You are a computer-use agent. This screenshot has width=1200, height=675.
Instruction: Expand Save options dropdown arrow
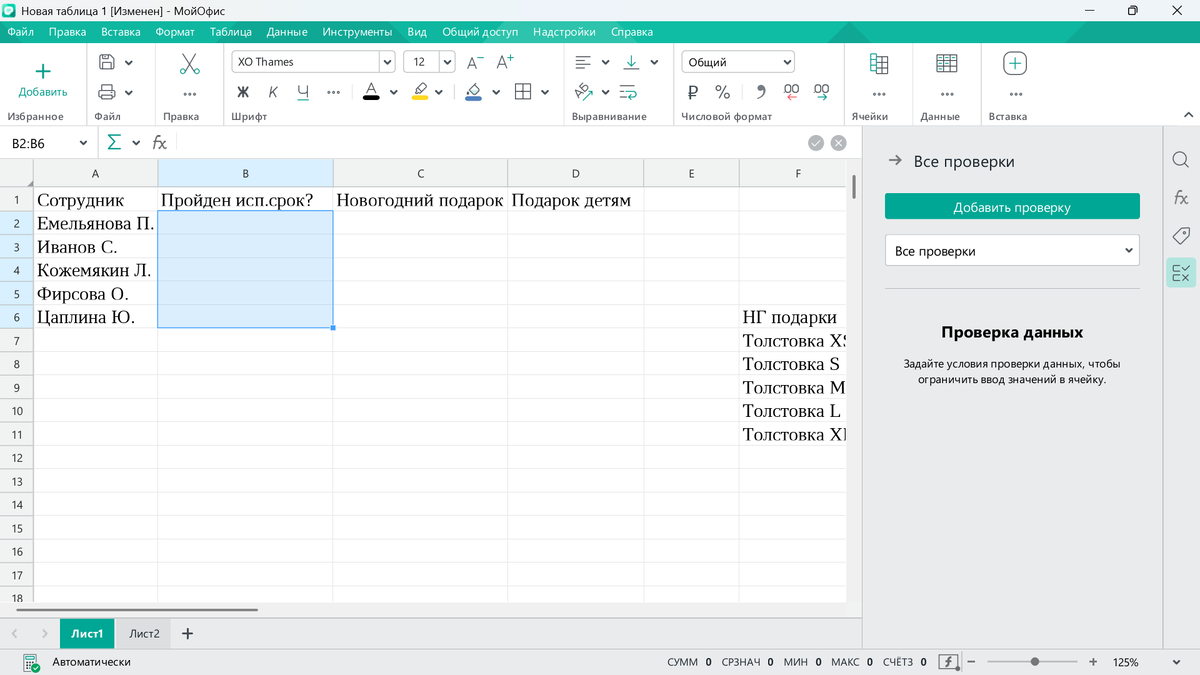click(x=129, y=62)
